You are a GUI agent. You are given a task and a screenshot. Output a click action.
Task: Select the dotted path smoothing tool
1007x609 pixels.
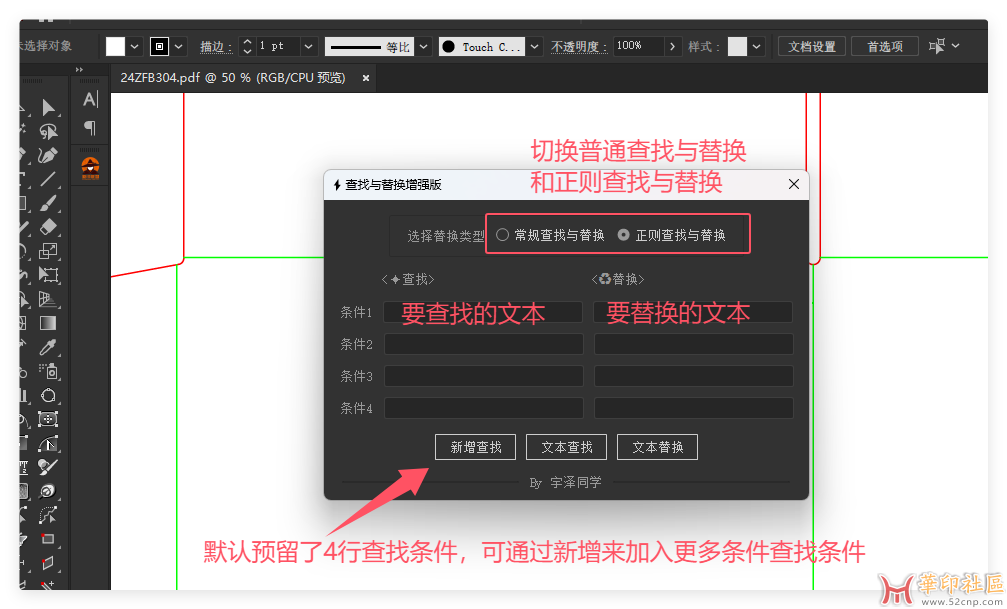coord(48,515)
